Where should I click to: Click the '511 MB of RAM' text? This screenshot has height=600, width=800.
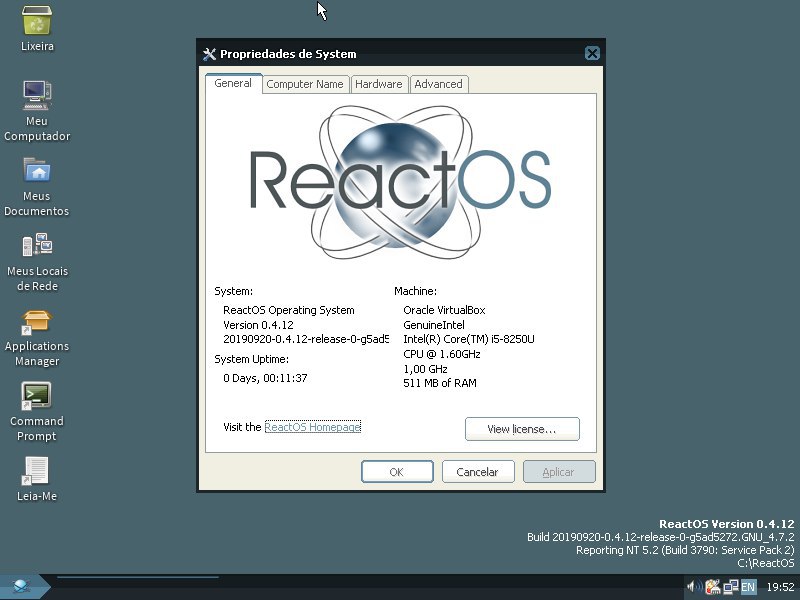click(x=440, y=383)
